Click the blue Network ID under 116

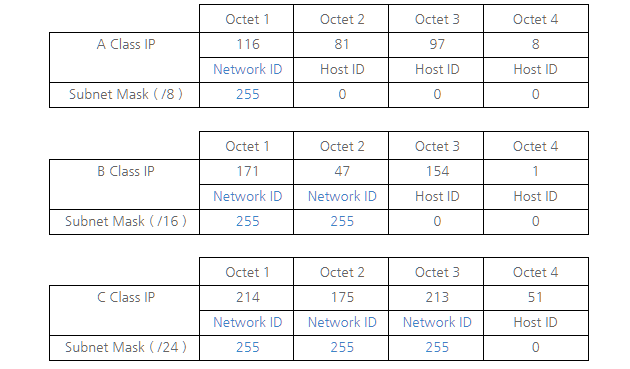(x=248, y=69)
